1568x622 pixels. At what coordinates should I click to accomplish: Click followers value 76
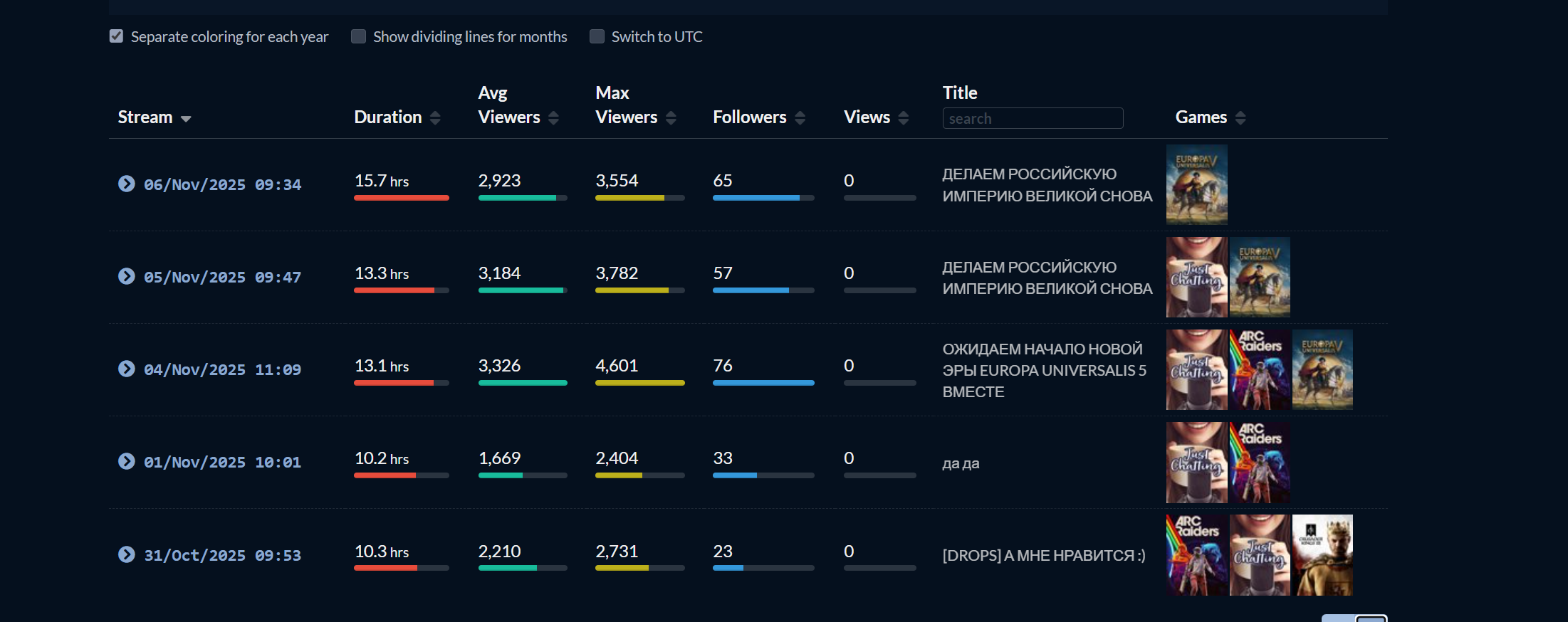(x=723, y=366)
